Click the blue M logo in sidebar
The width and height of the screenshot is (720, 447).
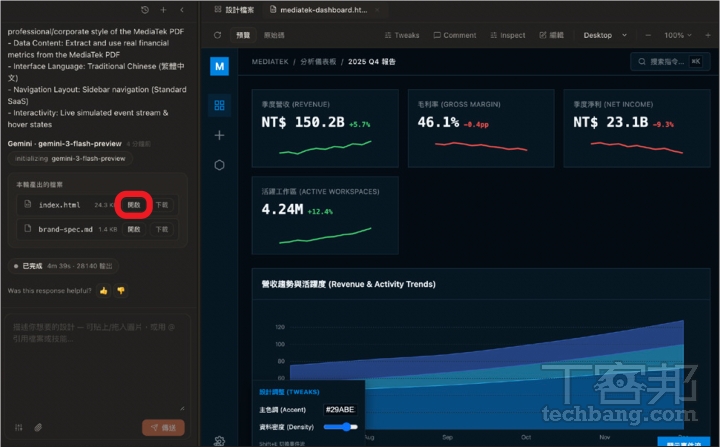(x=219, y=66)
